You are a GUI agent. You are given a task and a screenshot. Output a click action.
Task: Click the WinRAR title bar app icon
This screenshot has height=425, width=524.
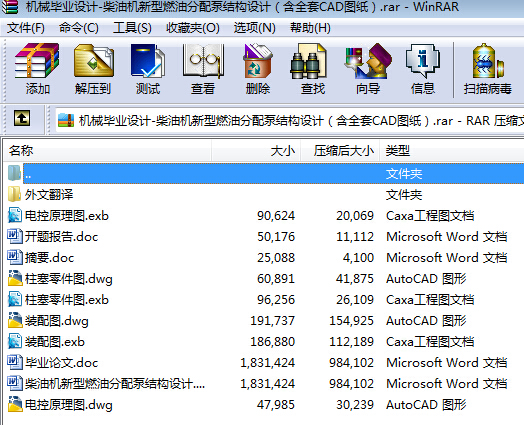point(9,7)
